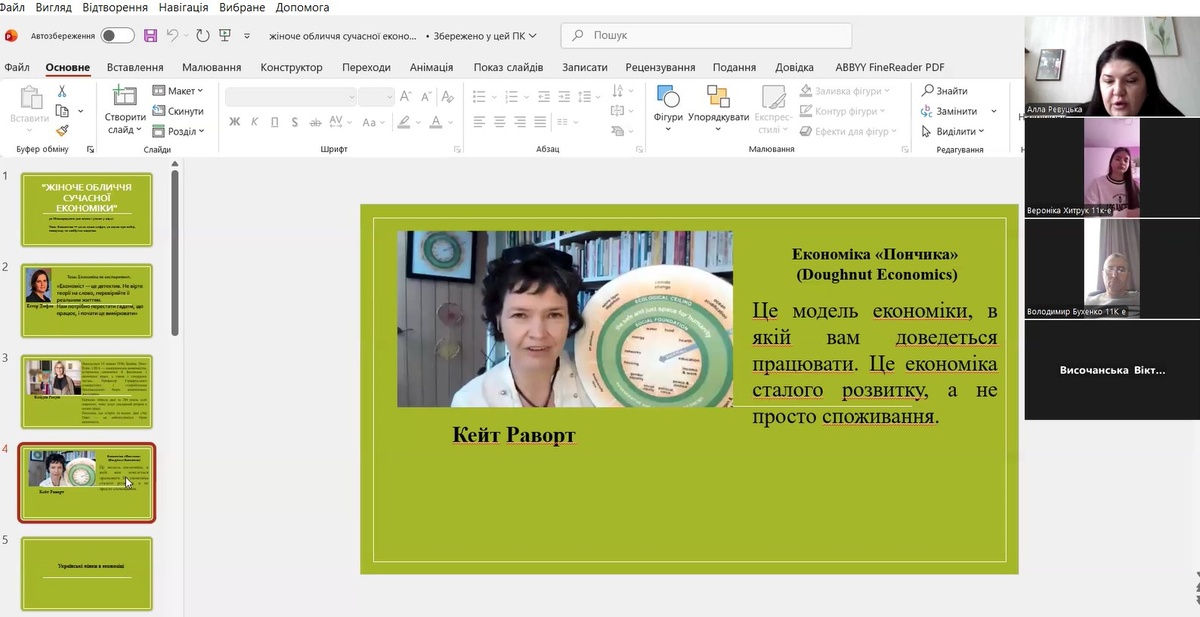Open the Вставлення ribbon tab

click(134, 67)
